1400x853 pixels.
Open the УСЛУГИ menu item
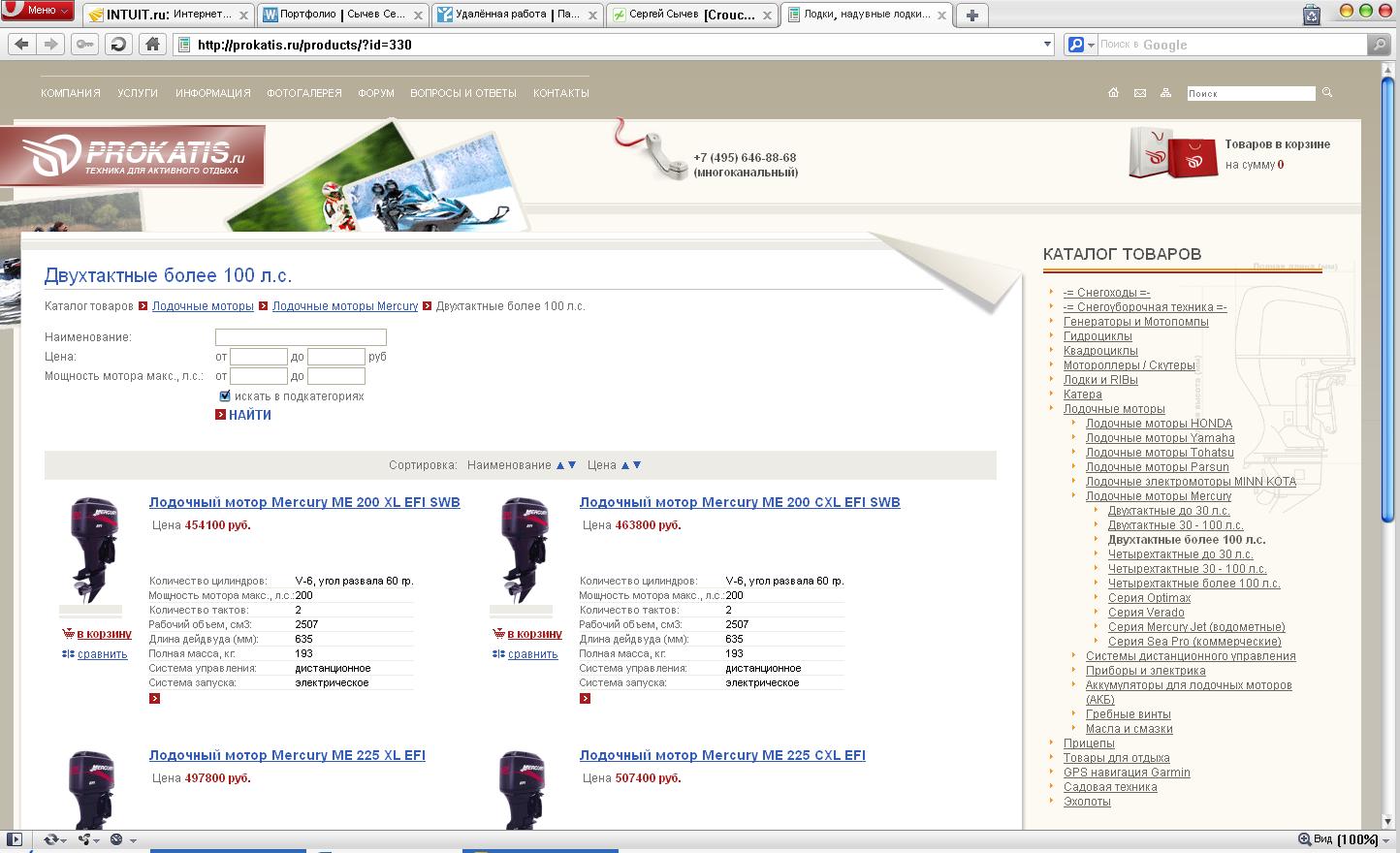138,93
